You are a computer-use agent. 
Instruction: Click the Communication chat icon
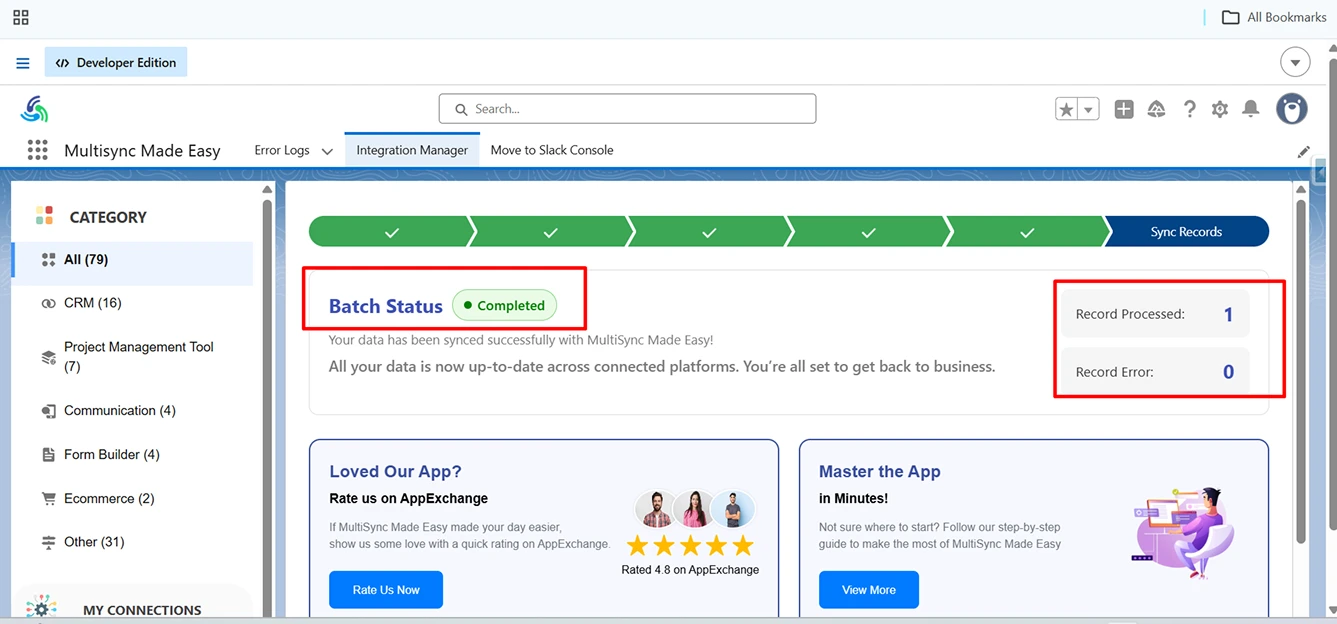coord(48,411)
